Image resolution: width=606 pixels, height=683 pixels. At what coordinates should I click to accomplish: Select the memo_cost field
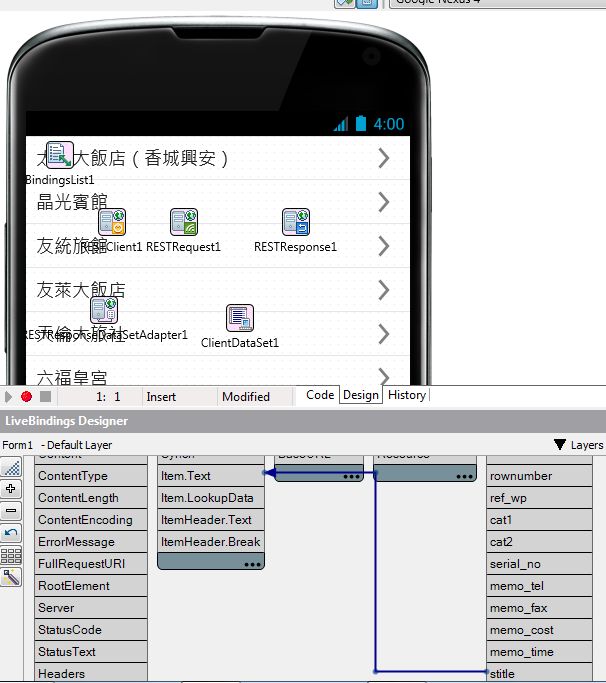point(539,629)
